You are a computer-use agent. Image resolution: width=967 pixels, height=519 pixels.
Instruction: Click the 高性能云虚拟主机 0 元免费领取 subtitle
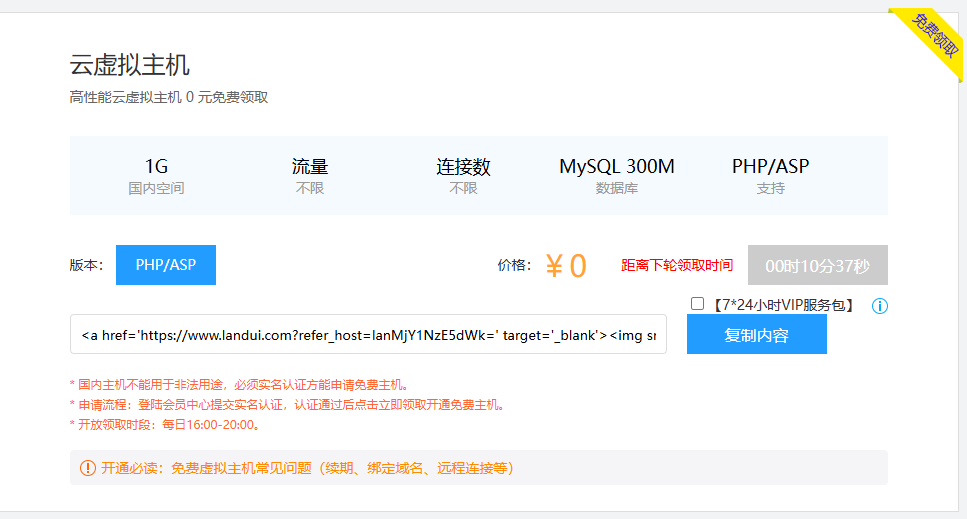168,97
